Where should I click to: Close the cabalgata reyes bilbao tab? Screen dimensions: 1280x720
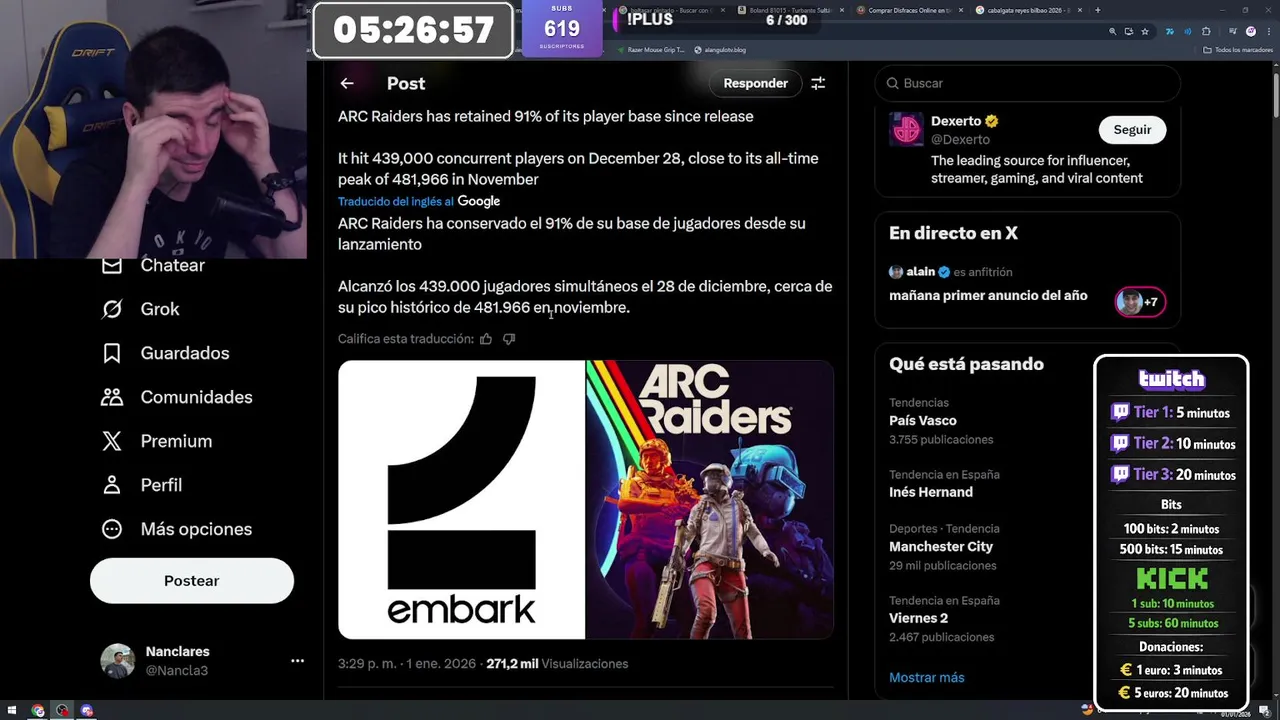click(1080, 10)
